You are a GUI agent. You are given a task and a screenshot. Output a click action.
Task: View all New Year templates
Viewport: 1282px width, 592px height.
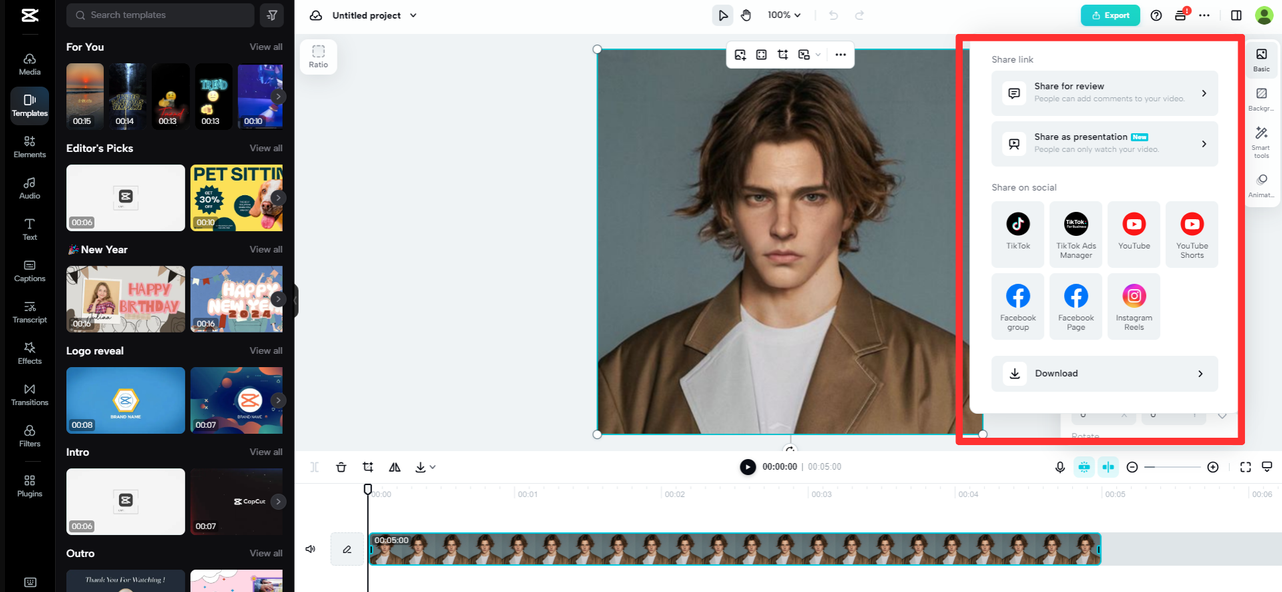click(266, 249)
